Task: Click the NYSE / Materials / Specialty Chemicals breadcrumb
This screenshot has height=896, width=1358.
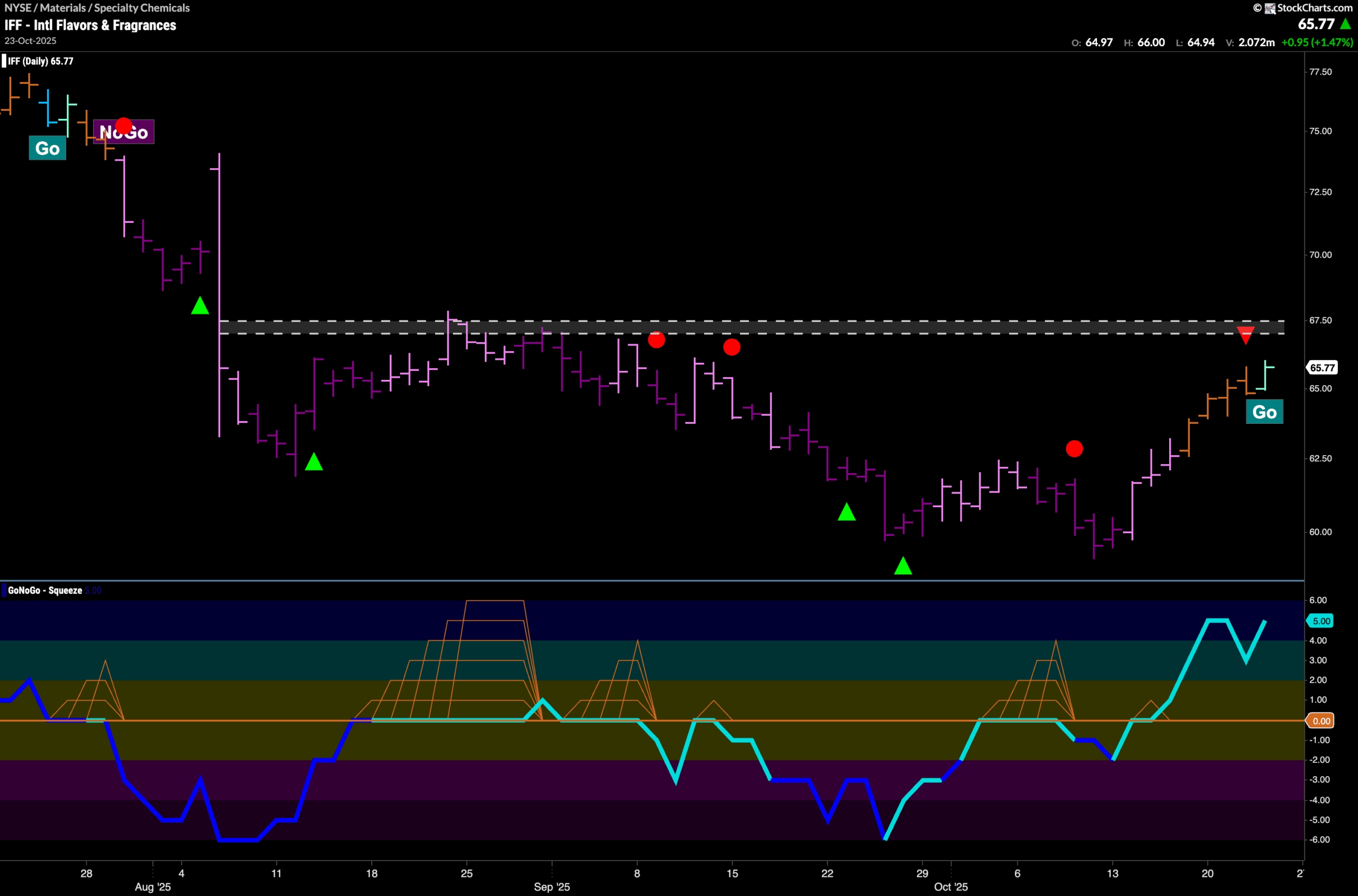Action: tap(97, 7)
